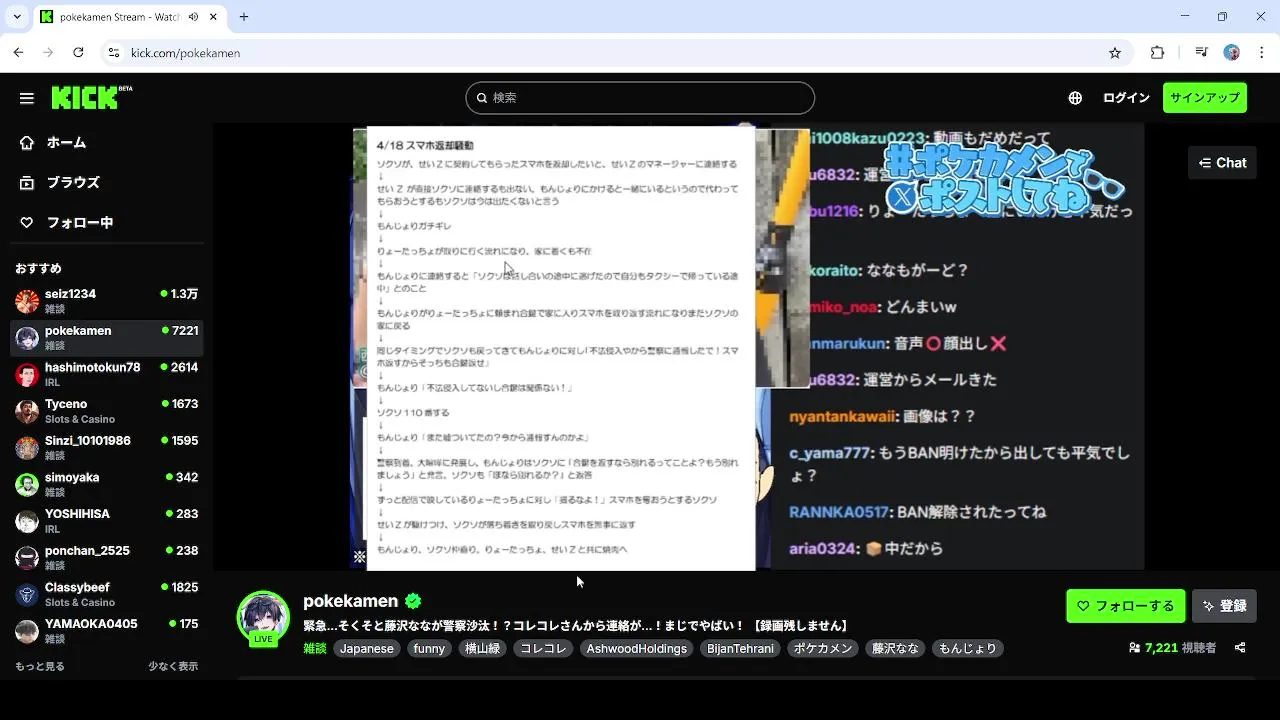Open seiz1234 recommended channel
1280x720 pixels.
[x=106, y=301]
